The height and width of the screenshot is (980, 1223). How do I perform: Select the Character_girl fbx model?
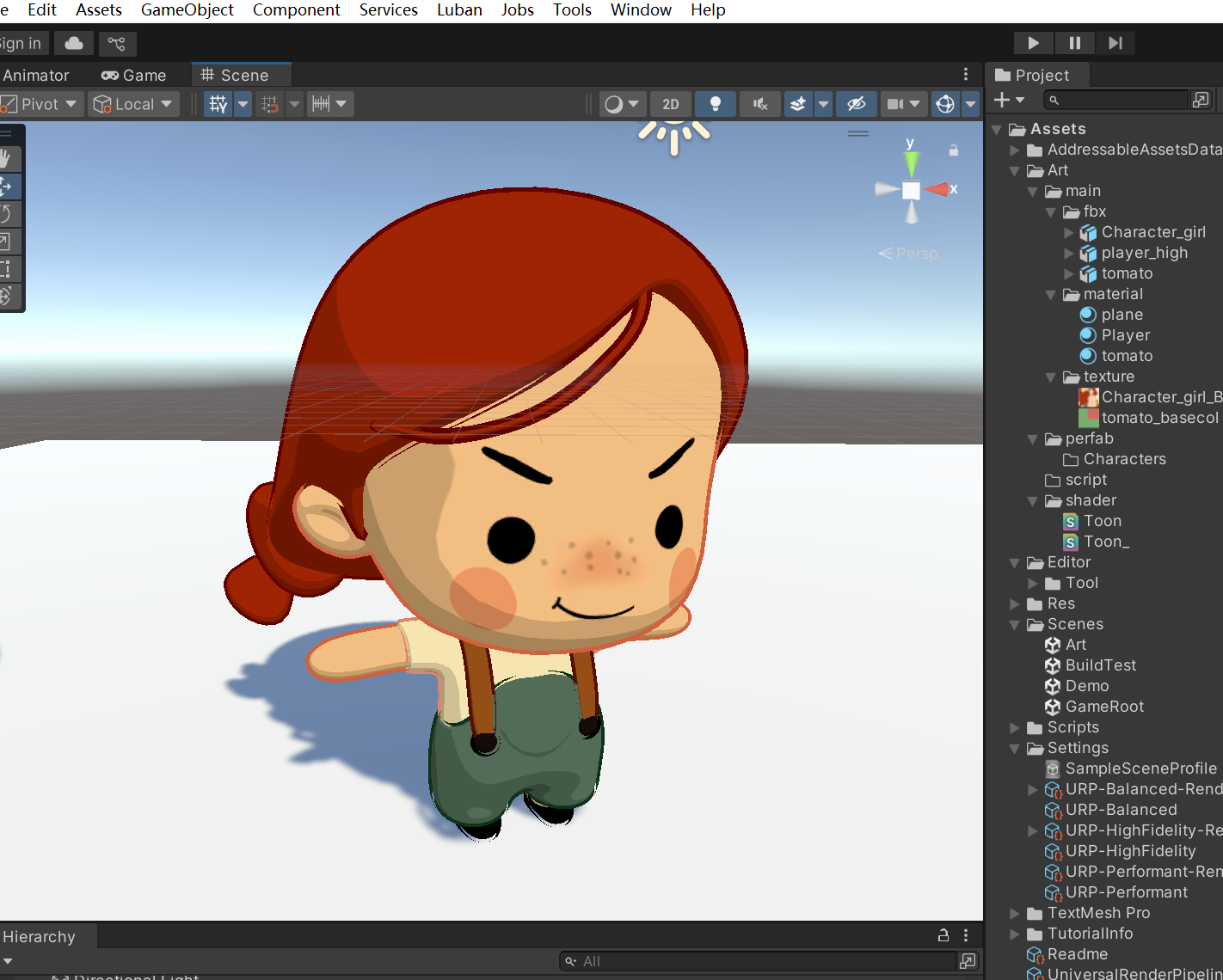(x=1152, y=232)
